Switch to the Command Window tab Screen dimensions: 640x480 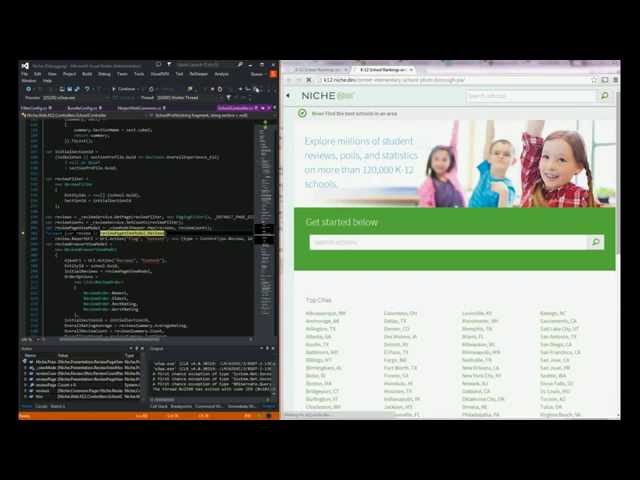coord(209,406)
